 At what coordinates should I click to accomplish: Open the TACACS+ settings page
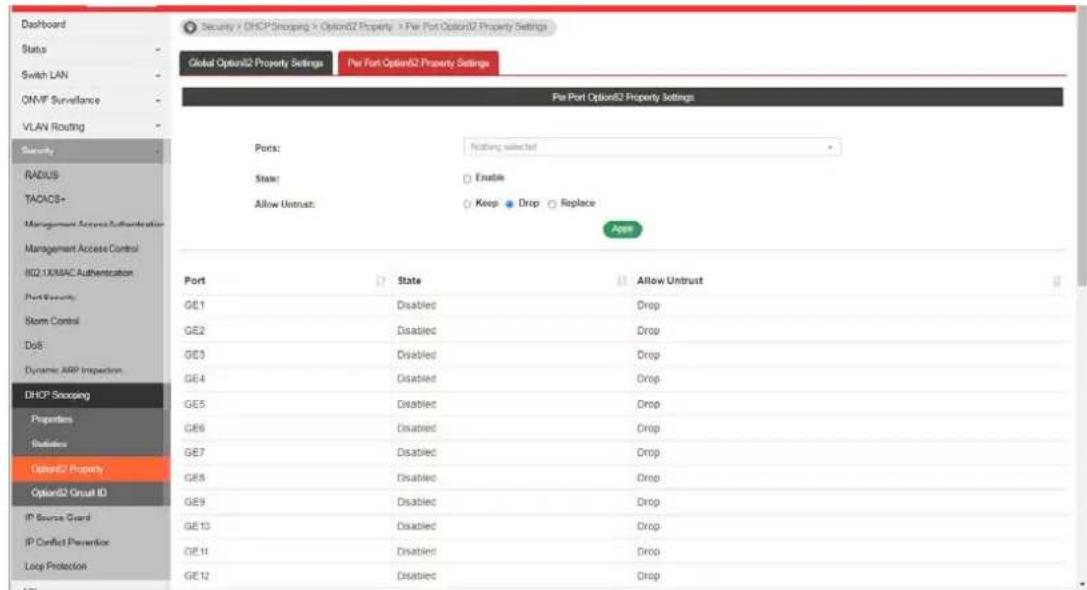tap(45, 200)
